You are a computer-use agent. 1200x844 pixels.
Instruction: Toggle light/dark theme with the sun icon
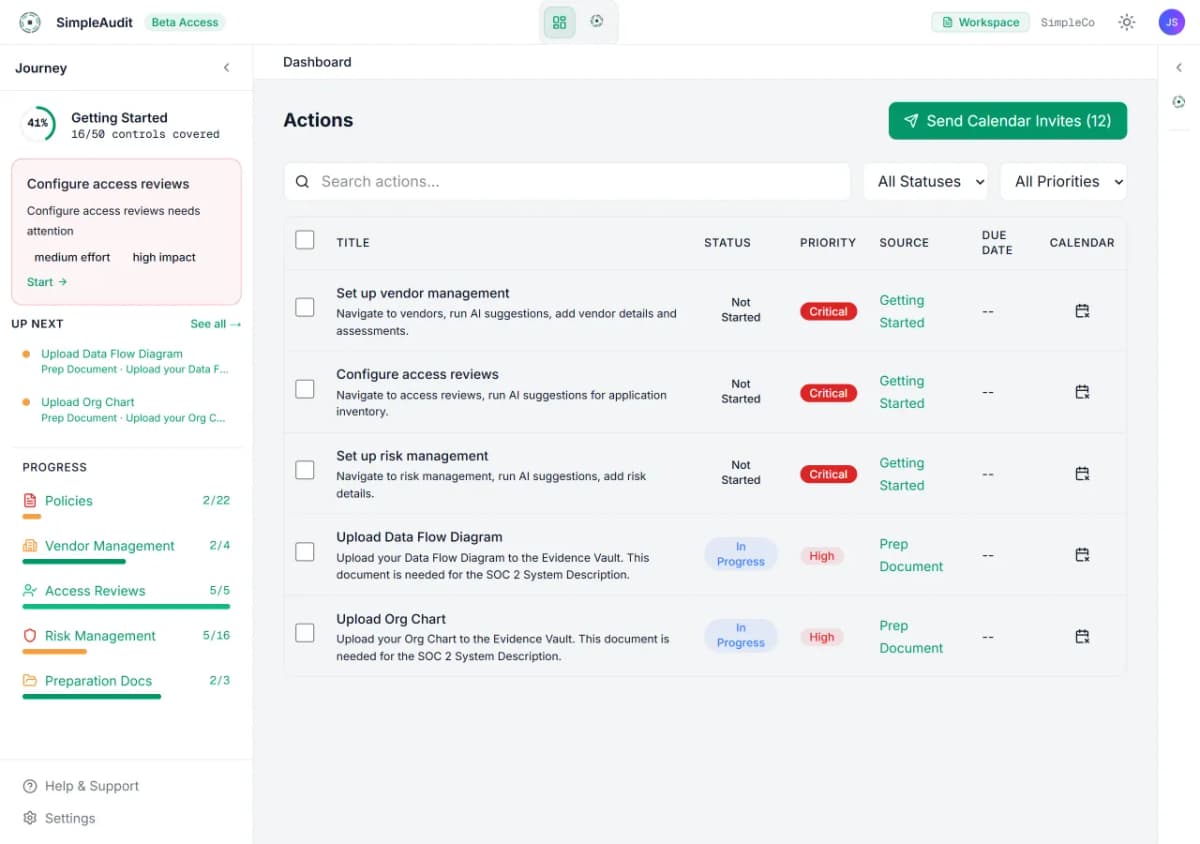[1126, 21]
